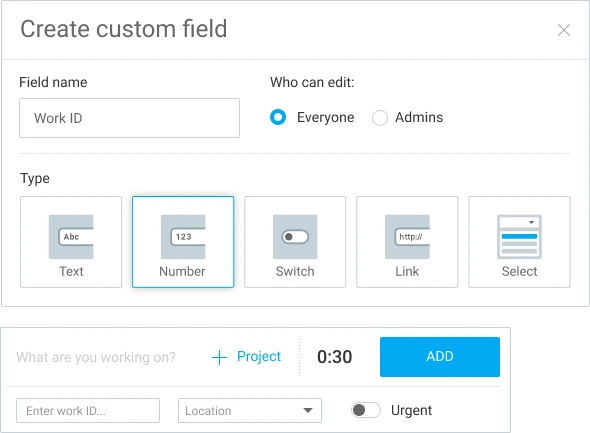Add a Project via plus link
Image resolution: width=590 pixels, height=433 pixels.
[x=246, y=357]
